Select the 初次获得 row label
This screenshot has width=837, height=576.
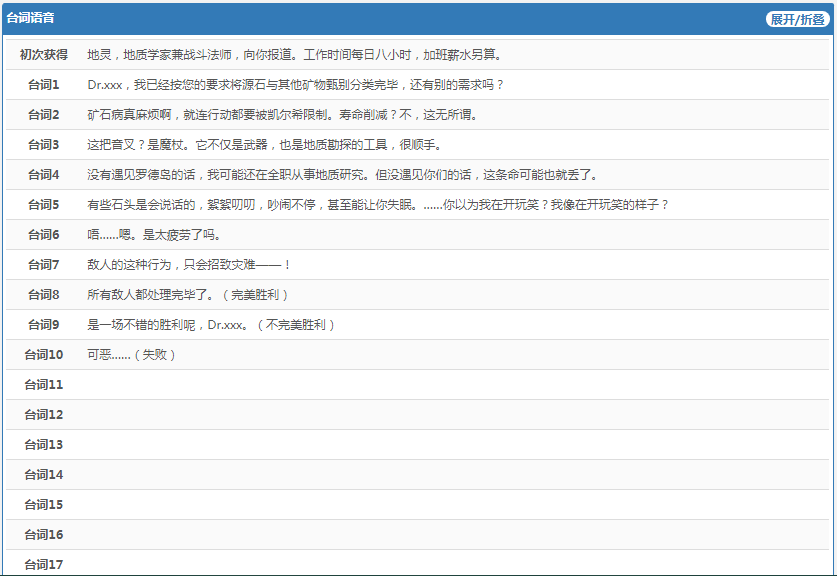tap(44, 55)
